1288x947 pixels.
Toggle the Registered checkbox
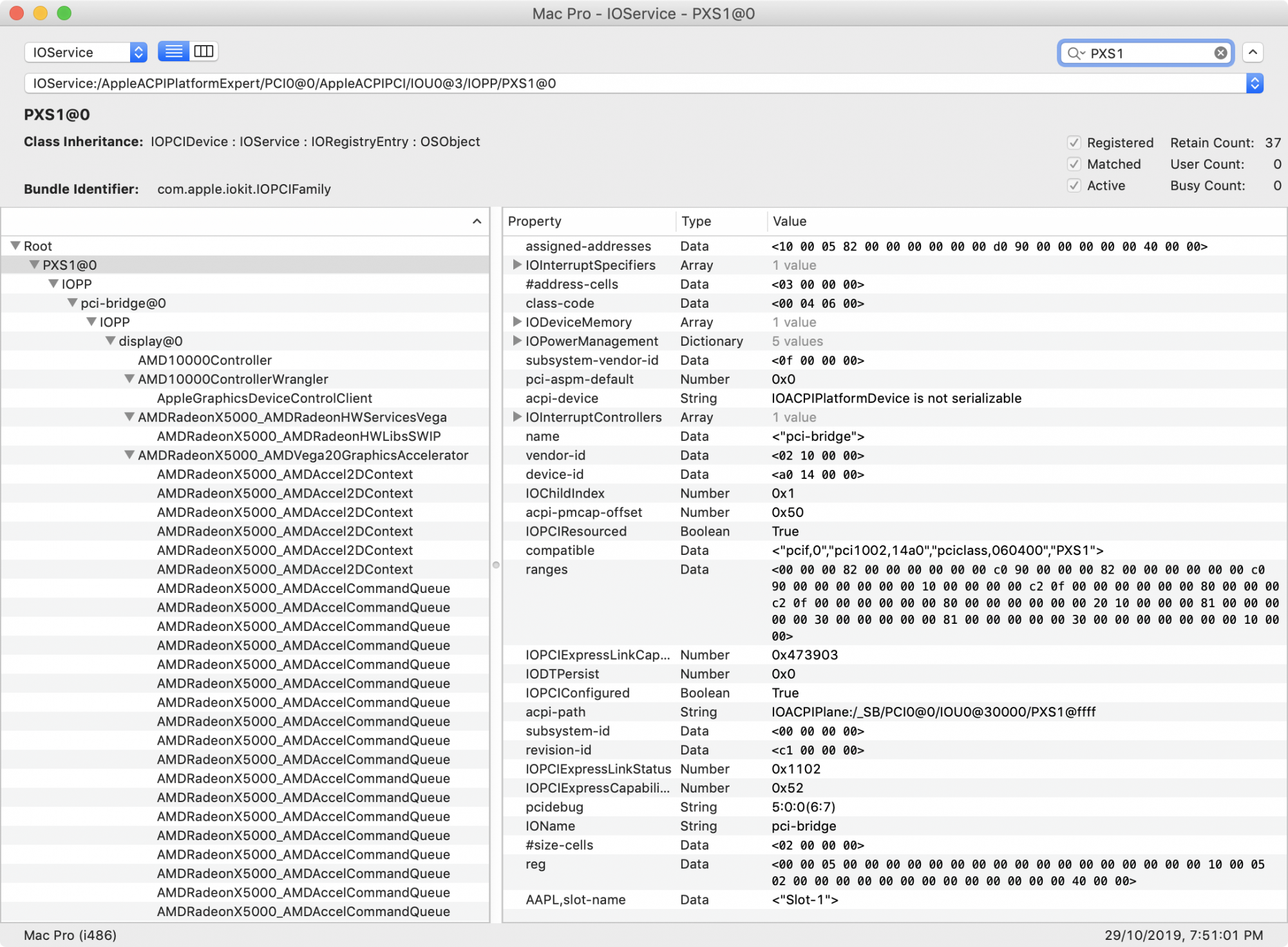point(1074,143)
